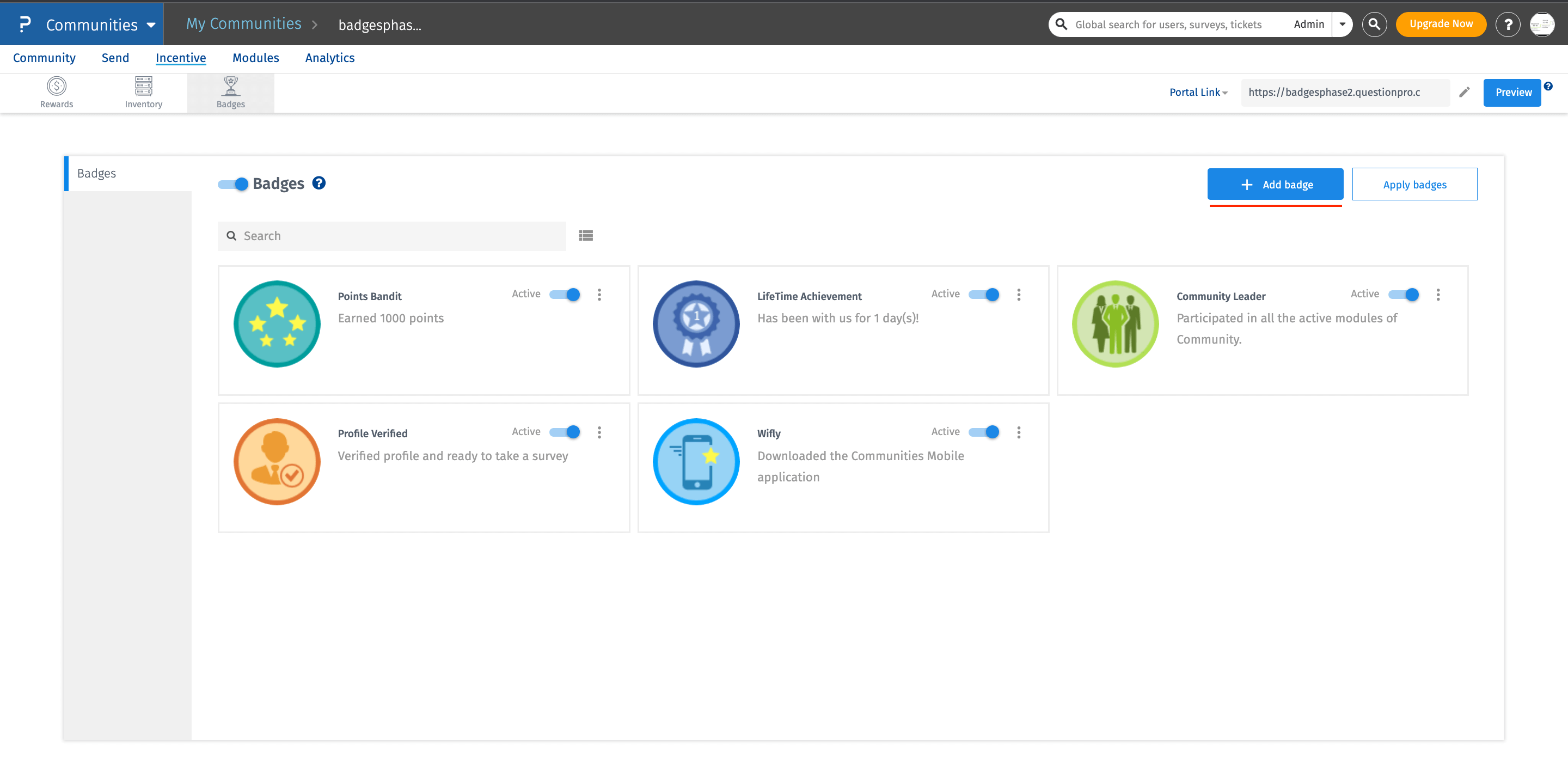
Task: Click the Apply badges button
Action: (1414, 185)
